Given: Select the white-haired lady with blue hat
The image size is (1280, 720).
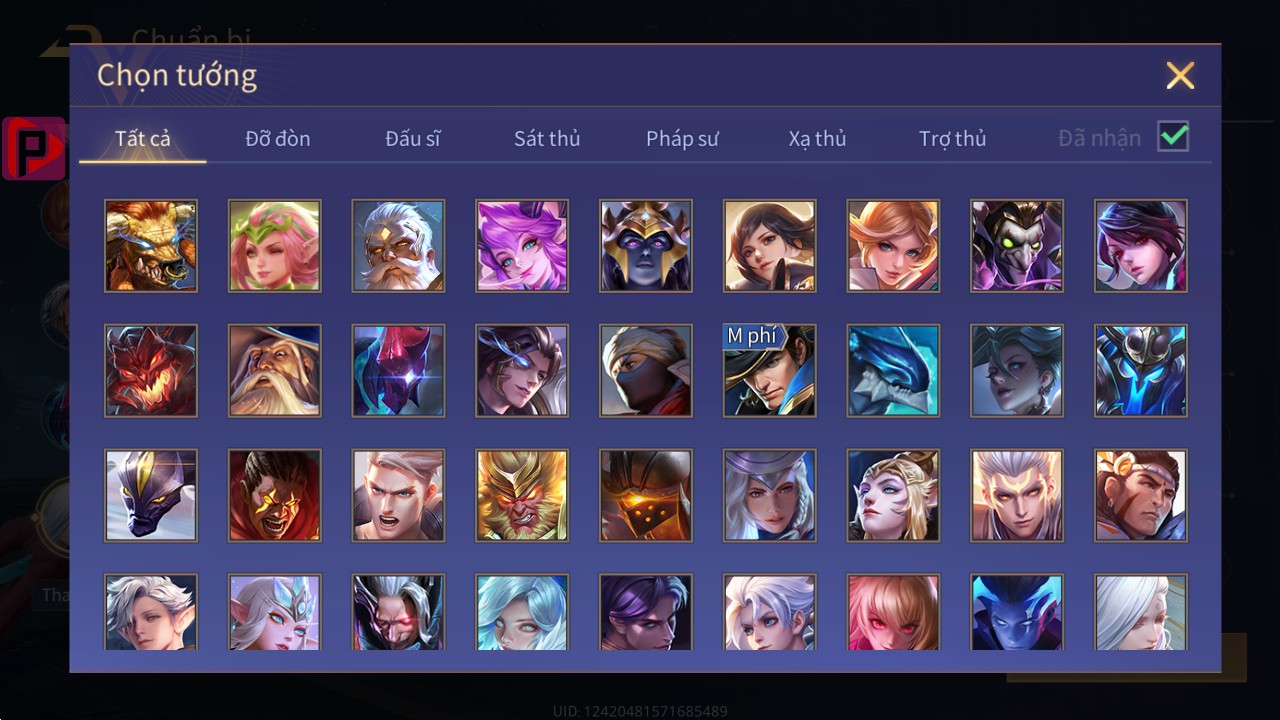Looking at the screenshot, I should coord(769,496).
